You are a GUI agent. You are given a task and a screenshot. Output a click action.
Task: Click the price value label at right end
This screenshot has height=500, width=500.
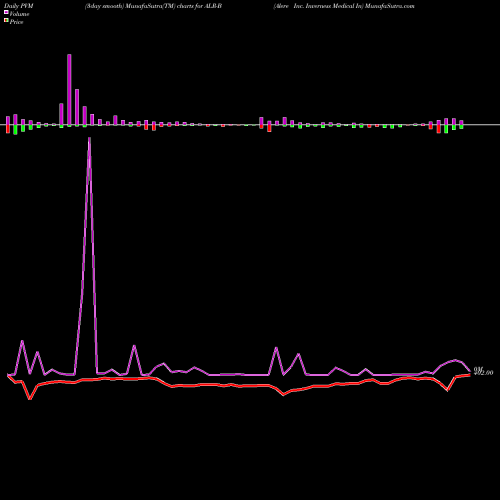coord(484,373)
